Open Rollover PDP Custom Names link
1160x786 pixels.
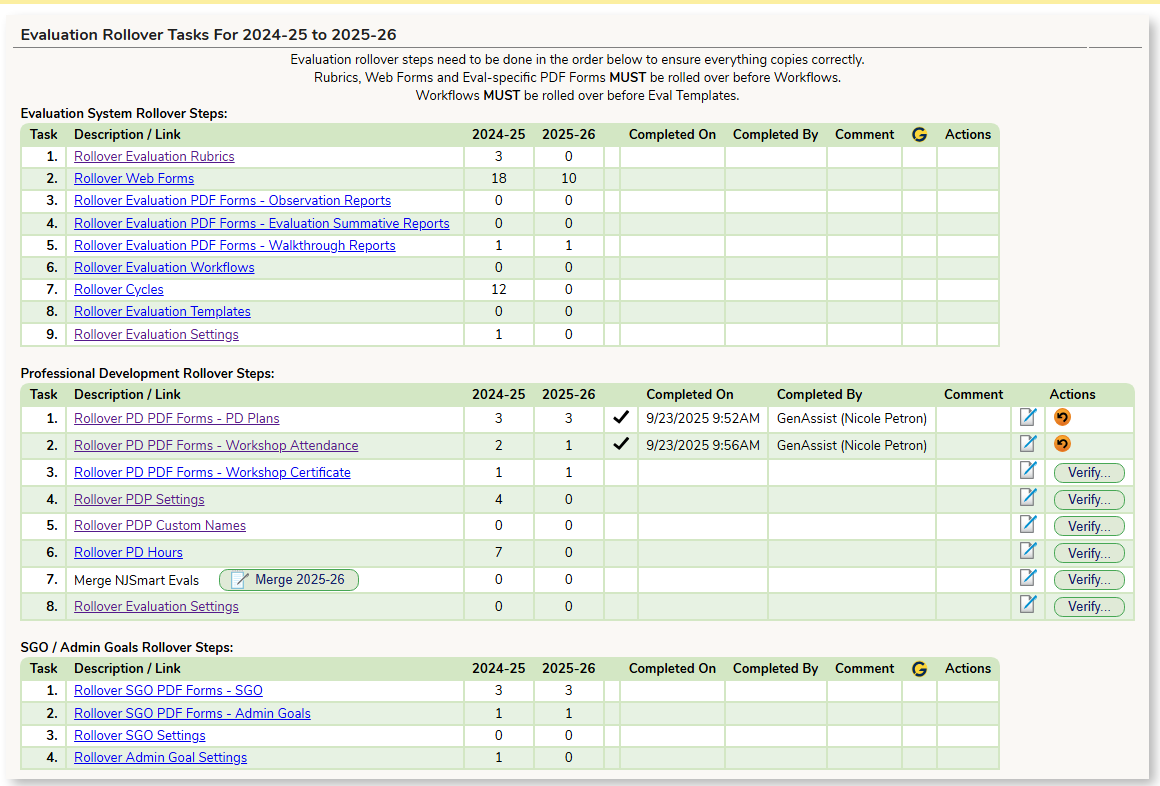tap(160, 525)
